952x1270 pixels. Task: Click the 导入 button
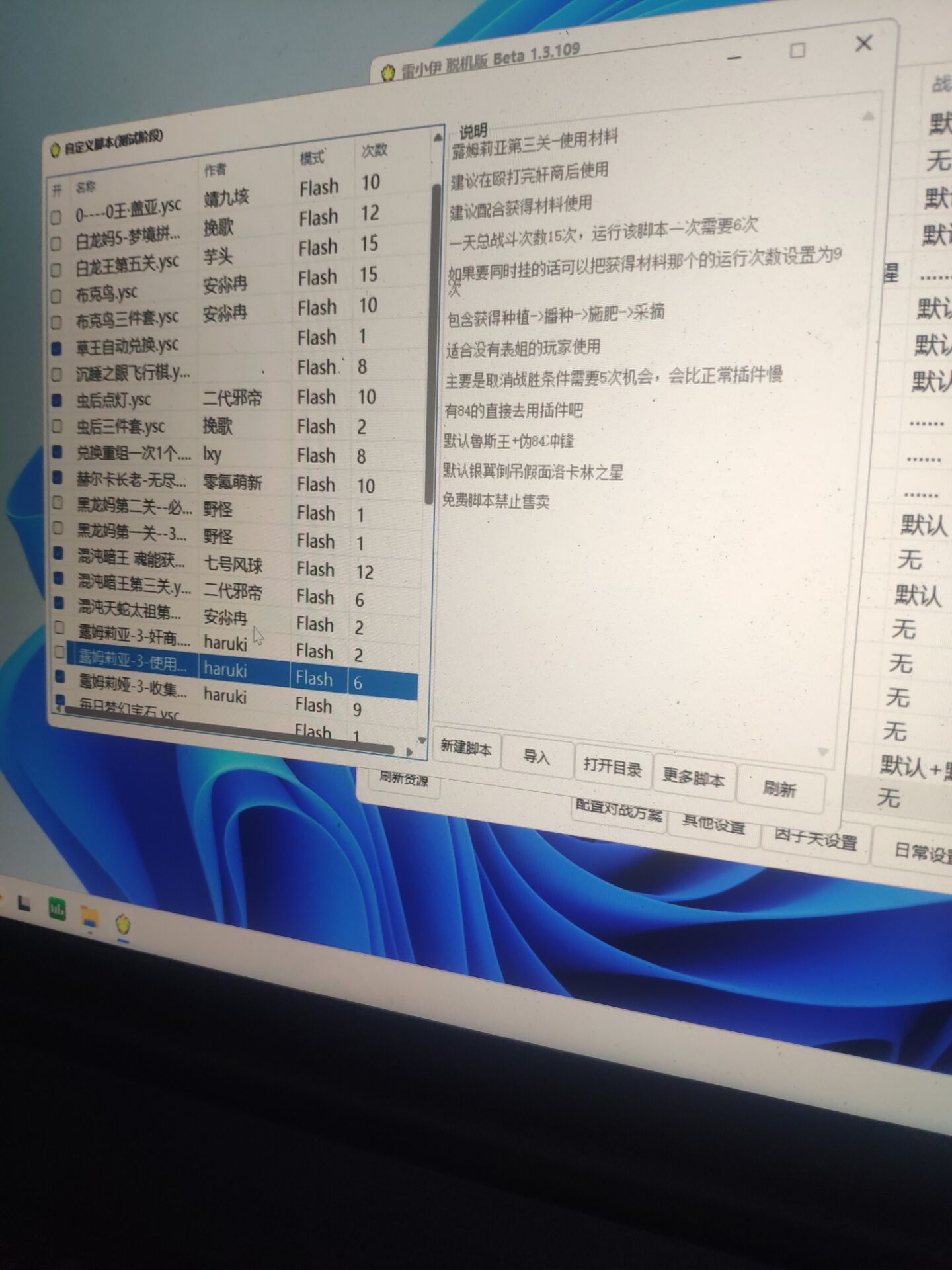click(x=536, y=756)
